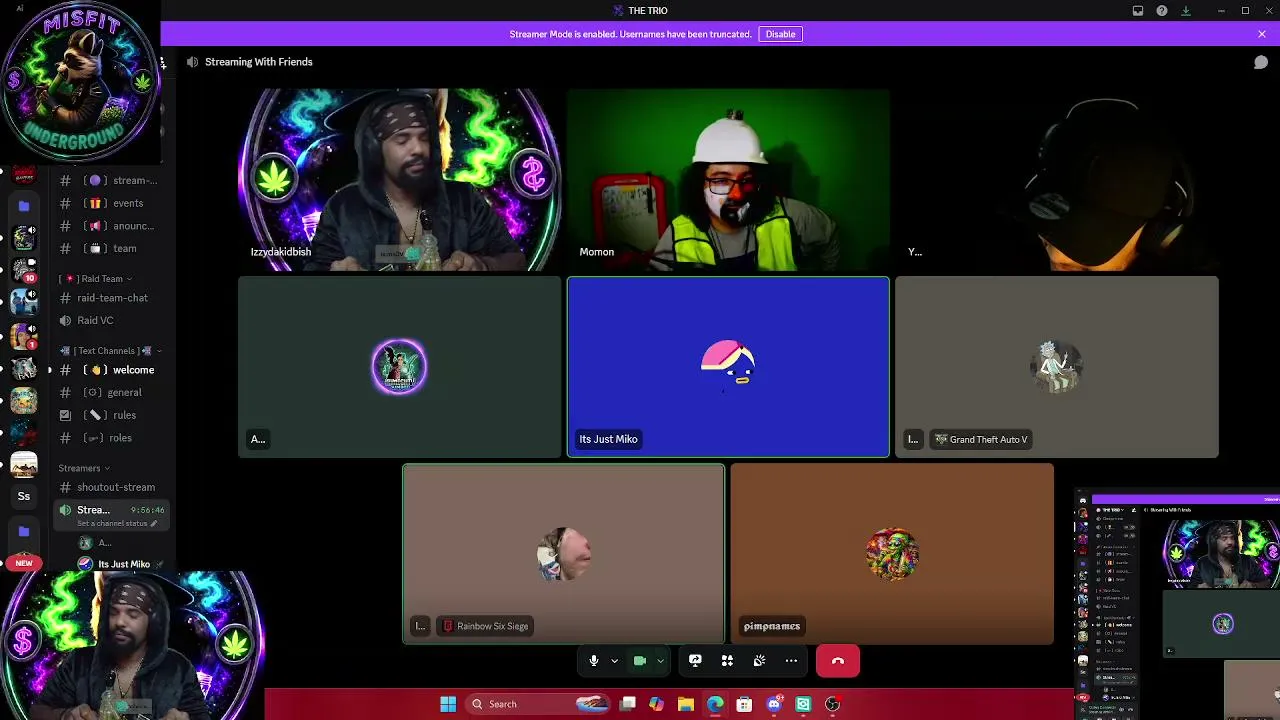
Task: Open the server with 10 notifications badge
Action: tap(24, 270)
